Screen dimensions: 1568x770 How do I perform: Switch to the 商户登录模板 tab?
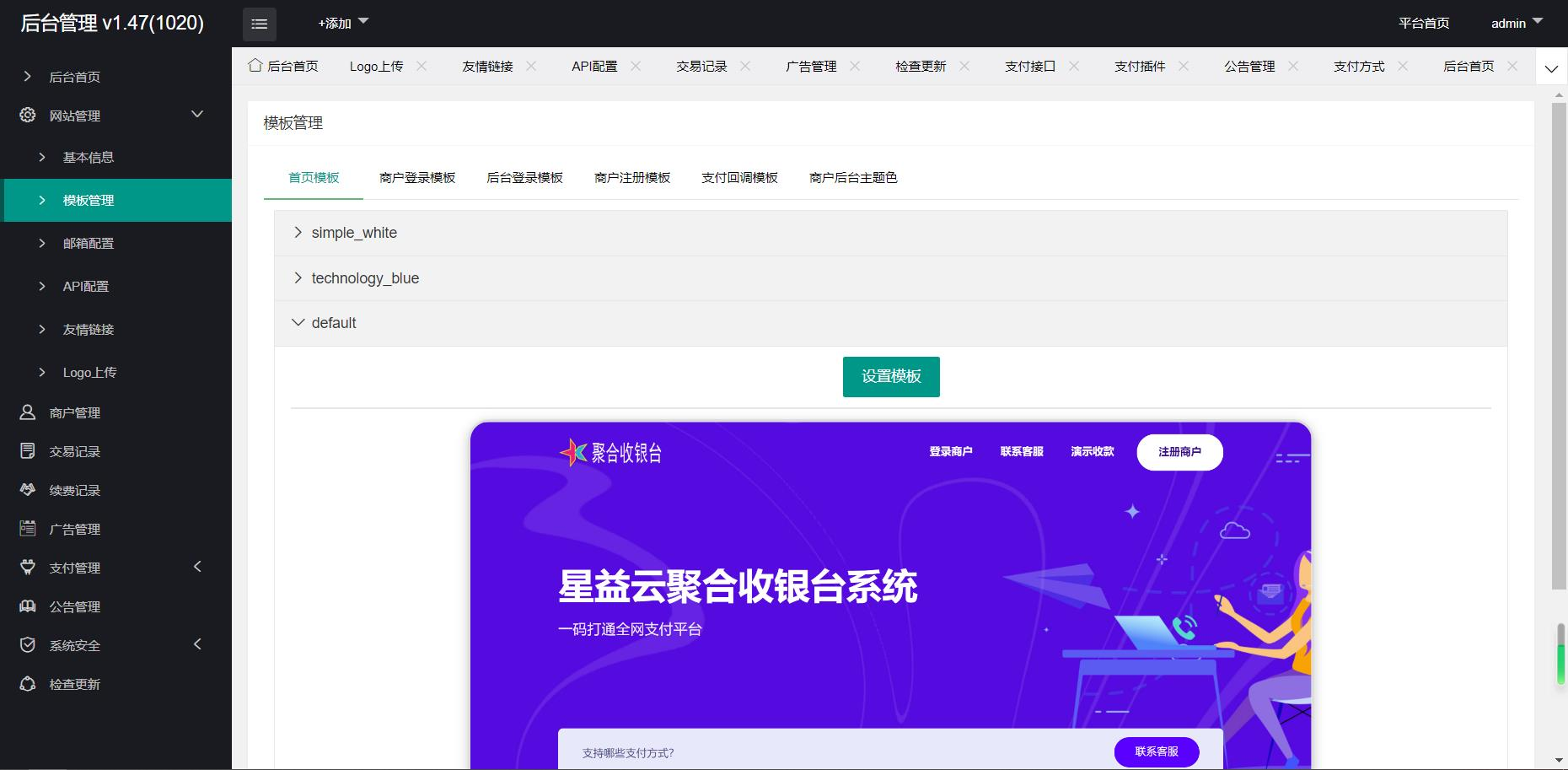[x=417, y=178]
